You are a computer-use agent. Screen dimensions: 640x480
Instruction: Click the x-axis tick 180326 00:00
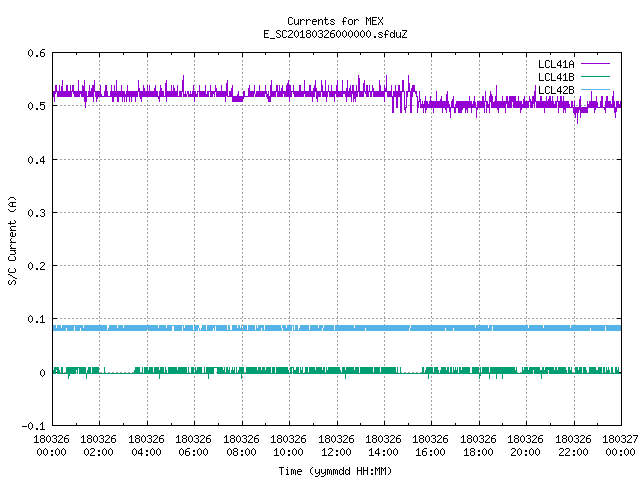51,446
